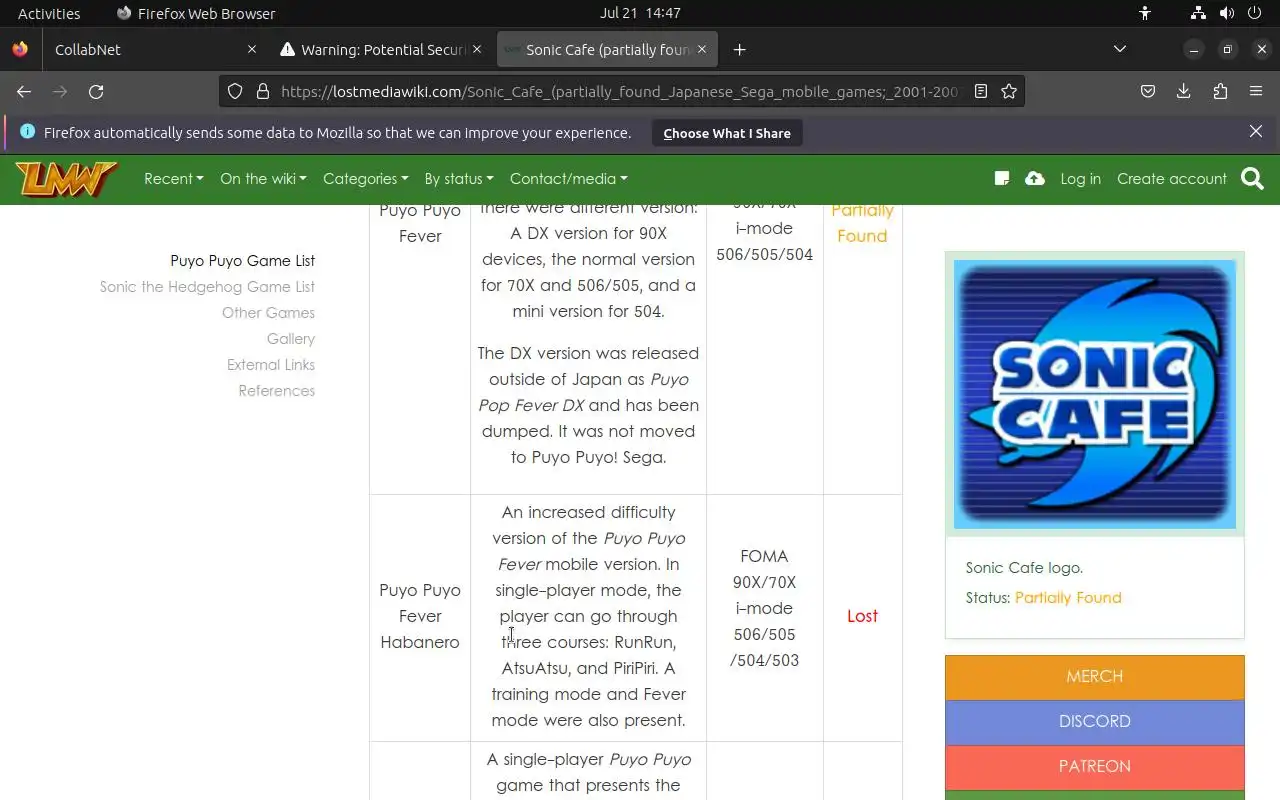The width and height of the screenshot is (1280, 800).
Task: Click Activities in the top bar
Action: [x=49, y=13]
